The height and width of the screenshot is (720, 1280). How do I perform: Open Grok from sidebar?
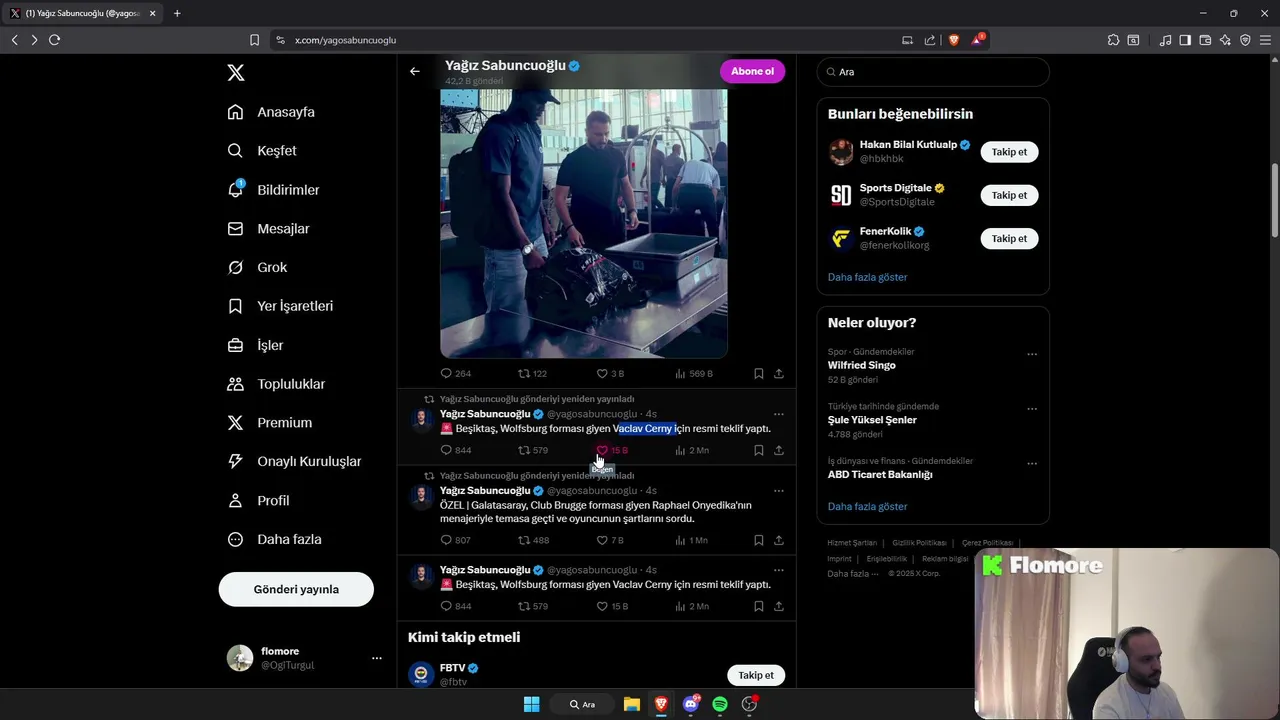[257, 268]
